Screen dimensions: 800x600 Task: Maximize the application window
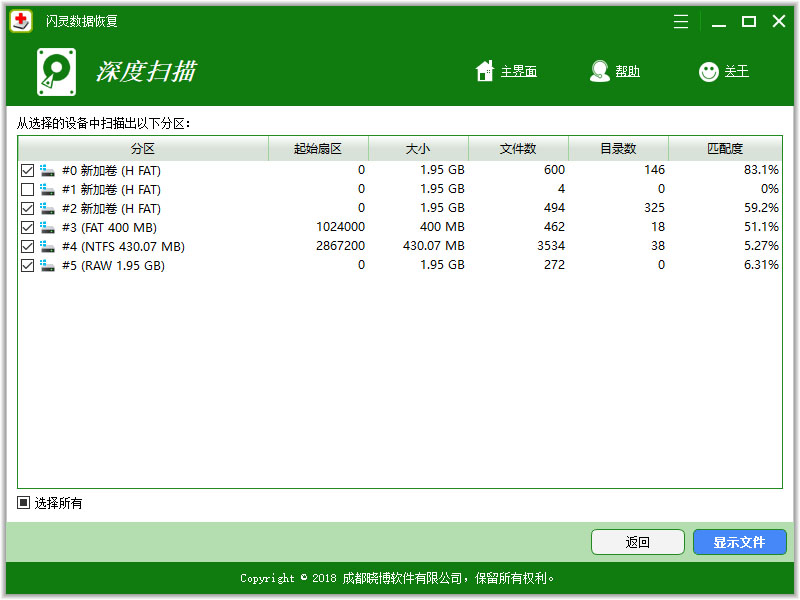coord(748,21)
